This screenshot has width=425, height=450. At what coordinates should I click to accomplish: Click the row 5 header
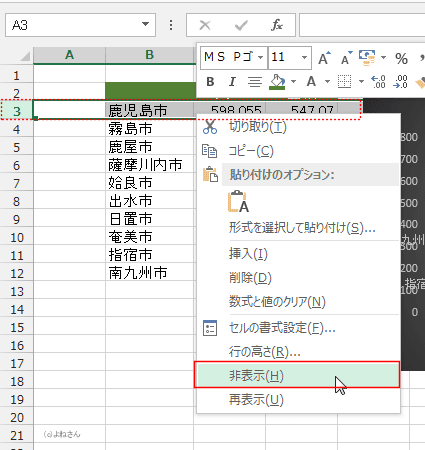(x=17, y=147)
